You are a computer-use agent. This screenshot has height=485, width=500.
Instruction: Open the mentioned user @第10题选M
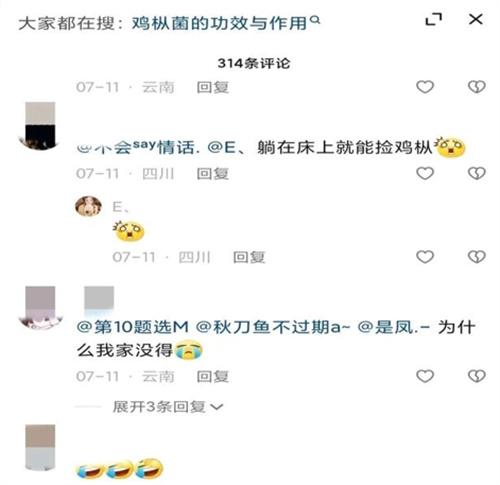tap(133, 327)
